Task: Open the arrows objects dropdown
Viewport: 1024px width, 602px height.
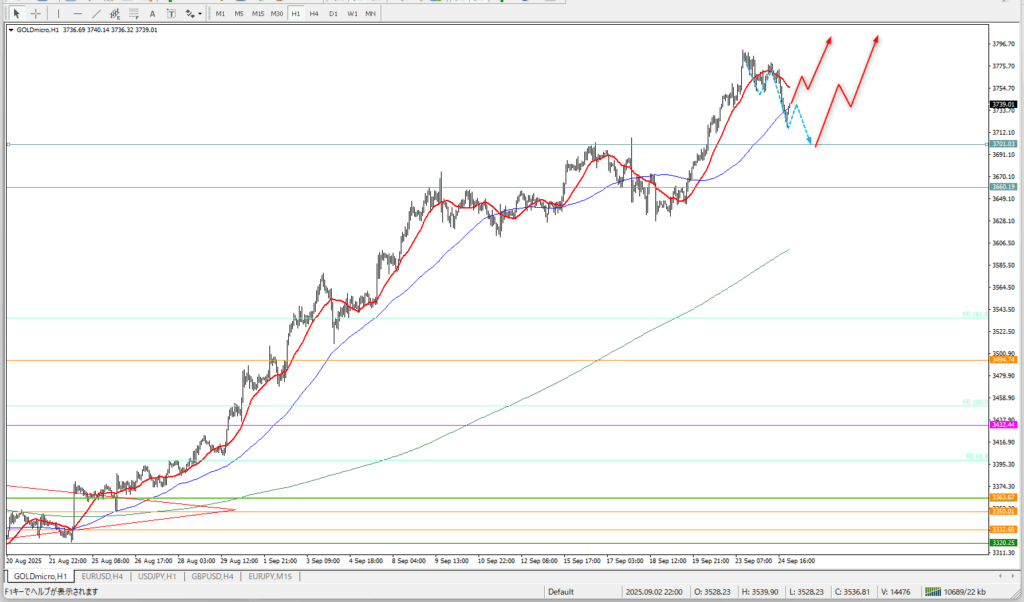Action: (193, 13)
